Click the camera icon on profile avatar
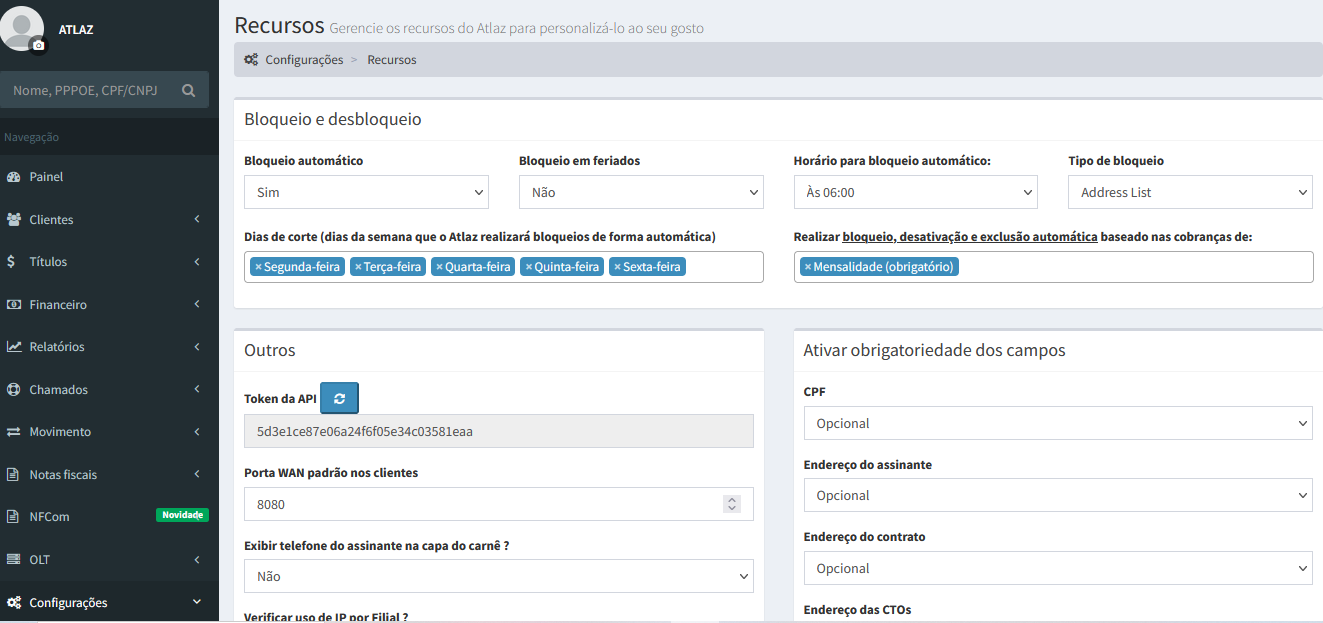This screenshot has width=1323, height=623. tap(39, 45)
